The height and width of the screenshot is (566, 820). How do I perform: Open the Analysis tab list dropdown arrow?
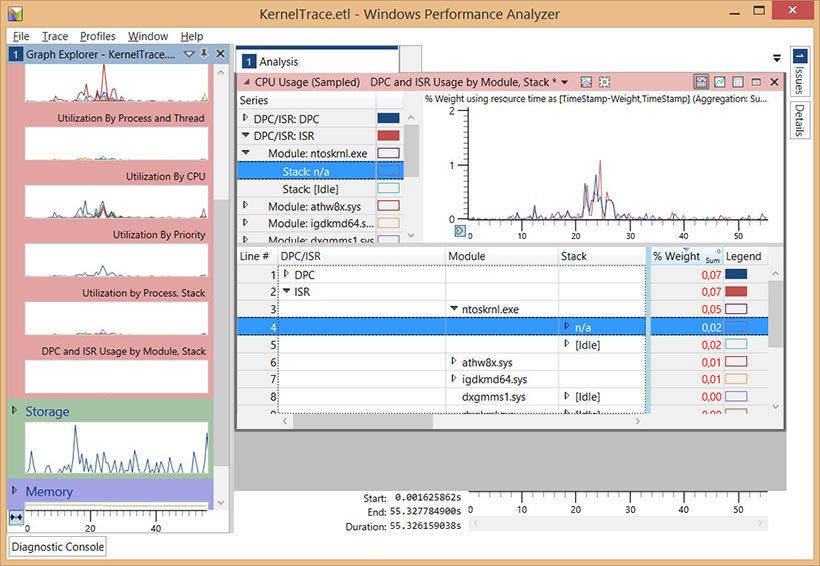777,58
